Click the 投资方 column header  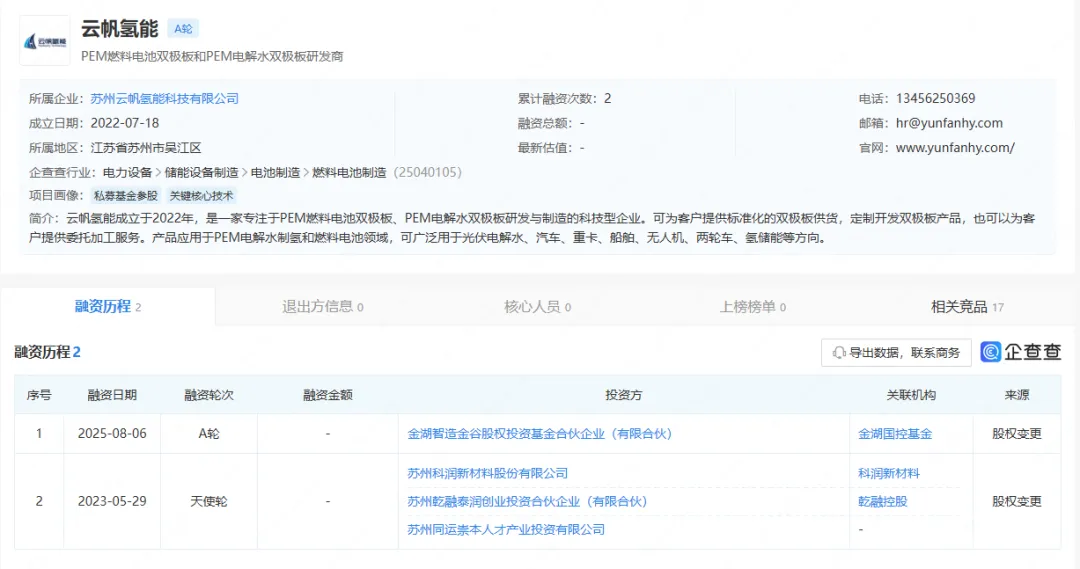(623, 395)
